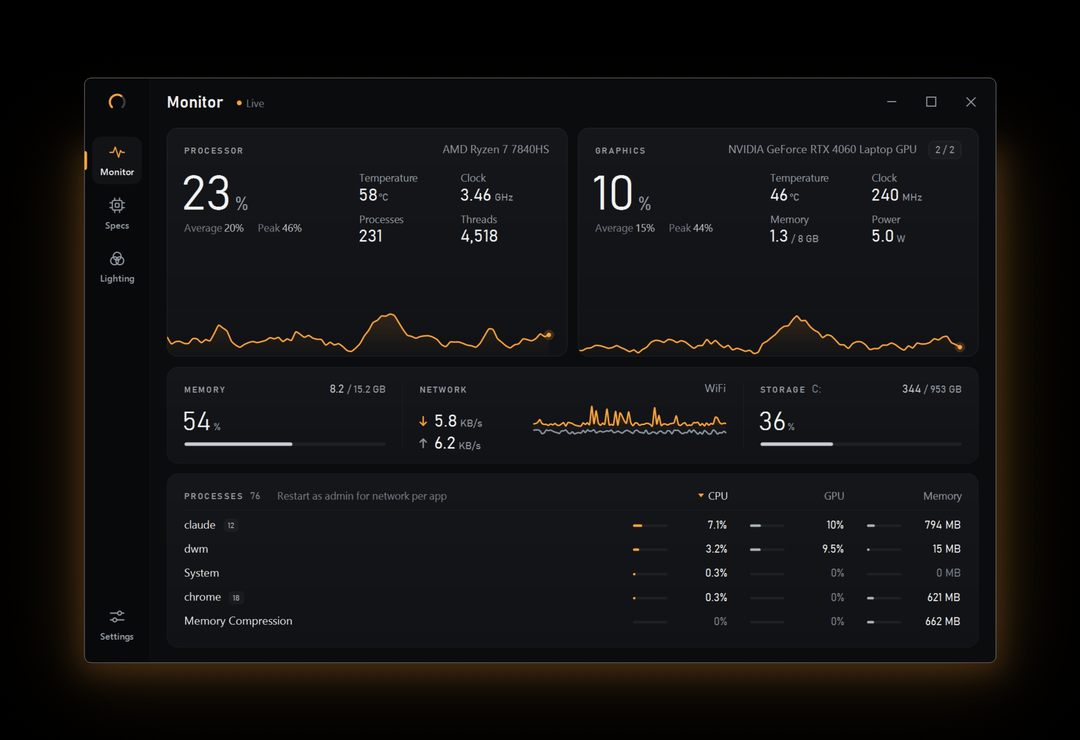
Task: Toggle the Live status indicator
Action: point(250,103)
